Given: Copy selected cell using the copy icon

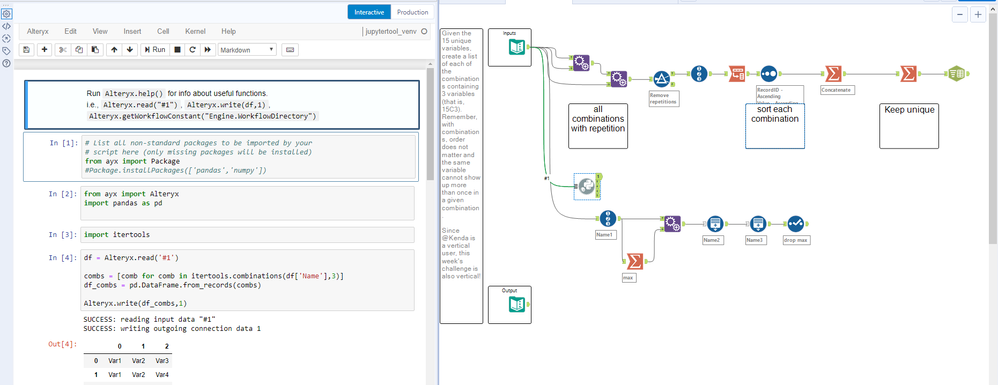Looking at the screenshot, I should pos(79,49).
